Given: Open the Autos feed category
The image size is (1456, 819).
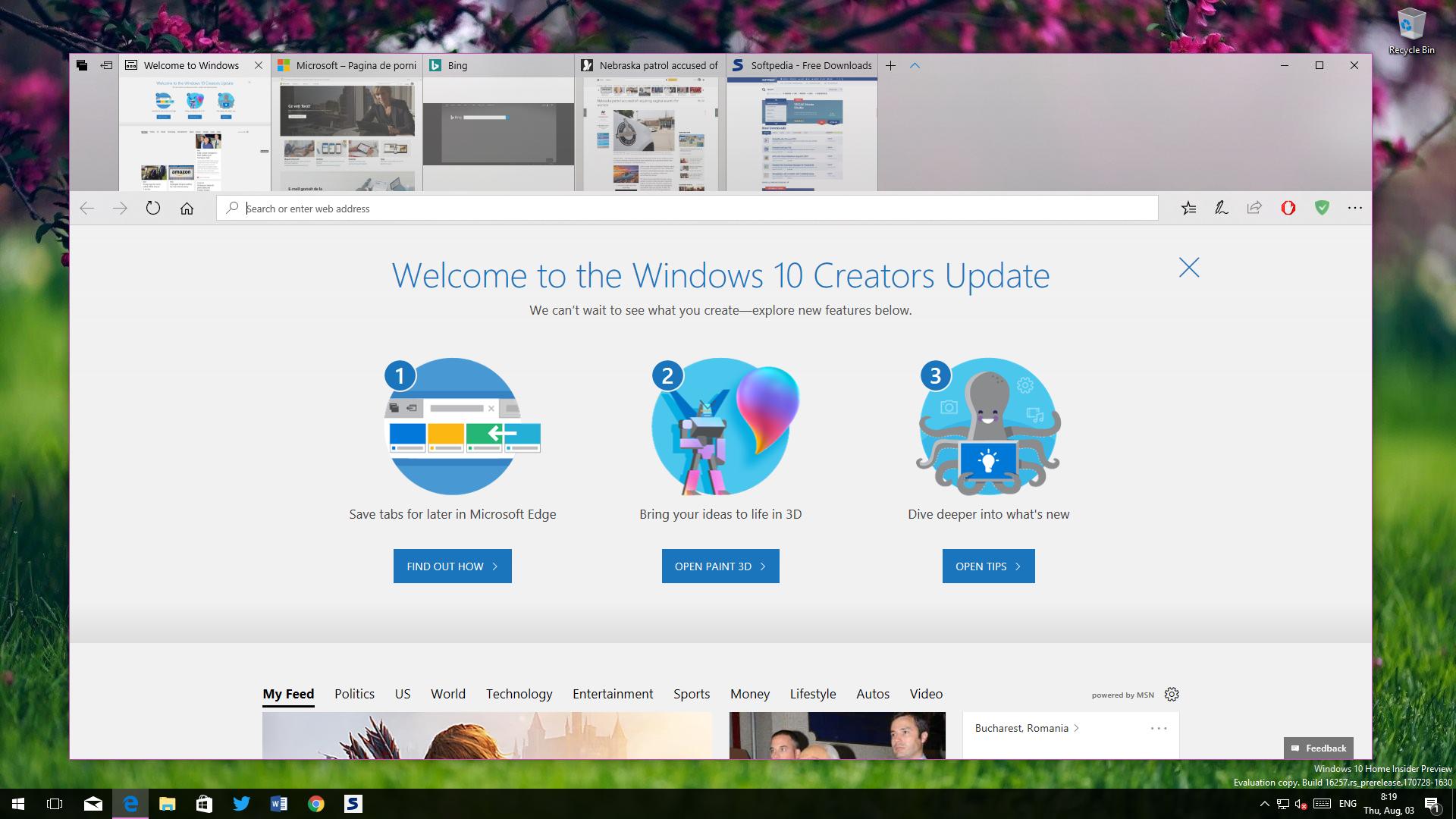Looking at the screenshot, I should click(x=873, y=694).
